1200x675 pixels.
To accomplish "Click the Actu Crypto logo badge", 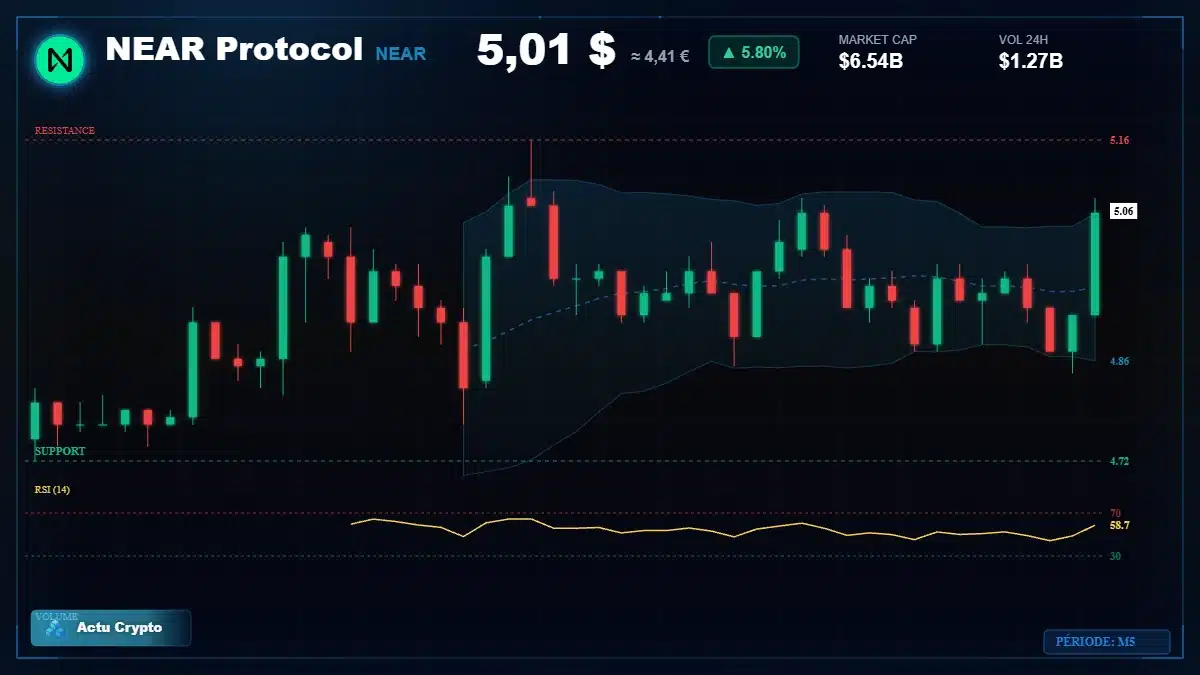I will (x=110, y=627).
